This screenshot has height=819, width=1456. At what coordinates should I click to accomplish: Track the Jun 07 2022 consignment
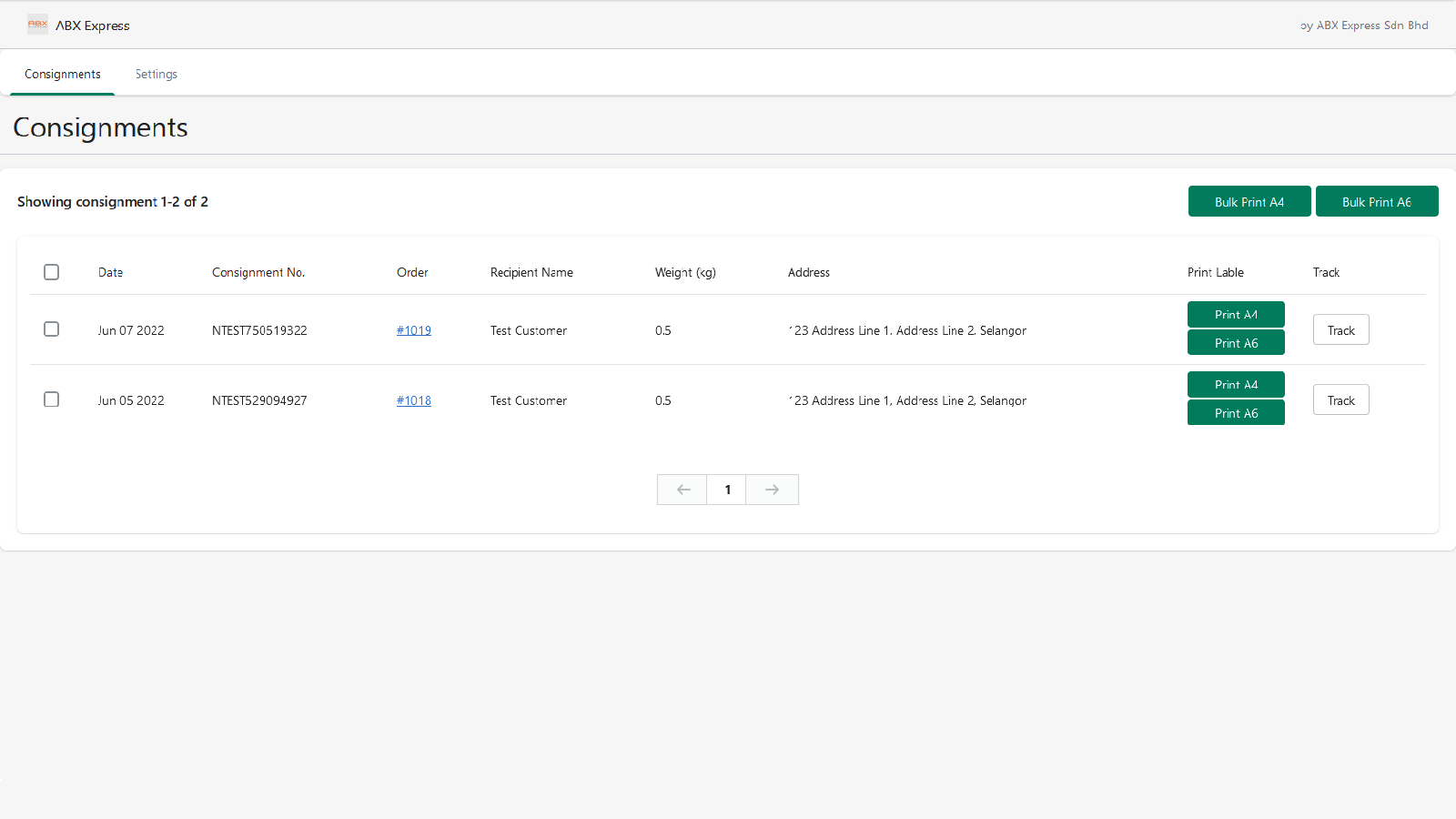pyautogui.click(x=1340, y=330)
